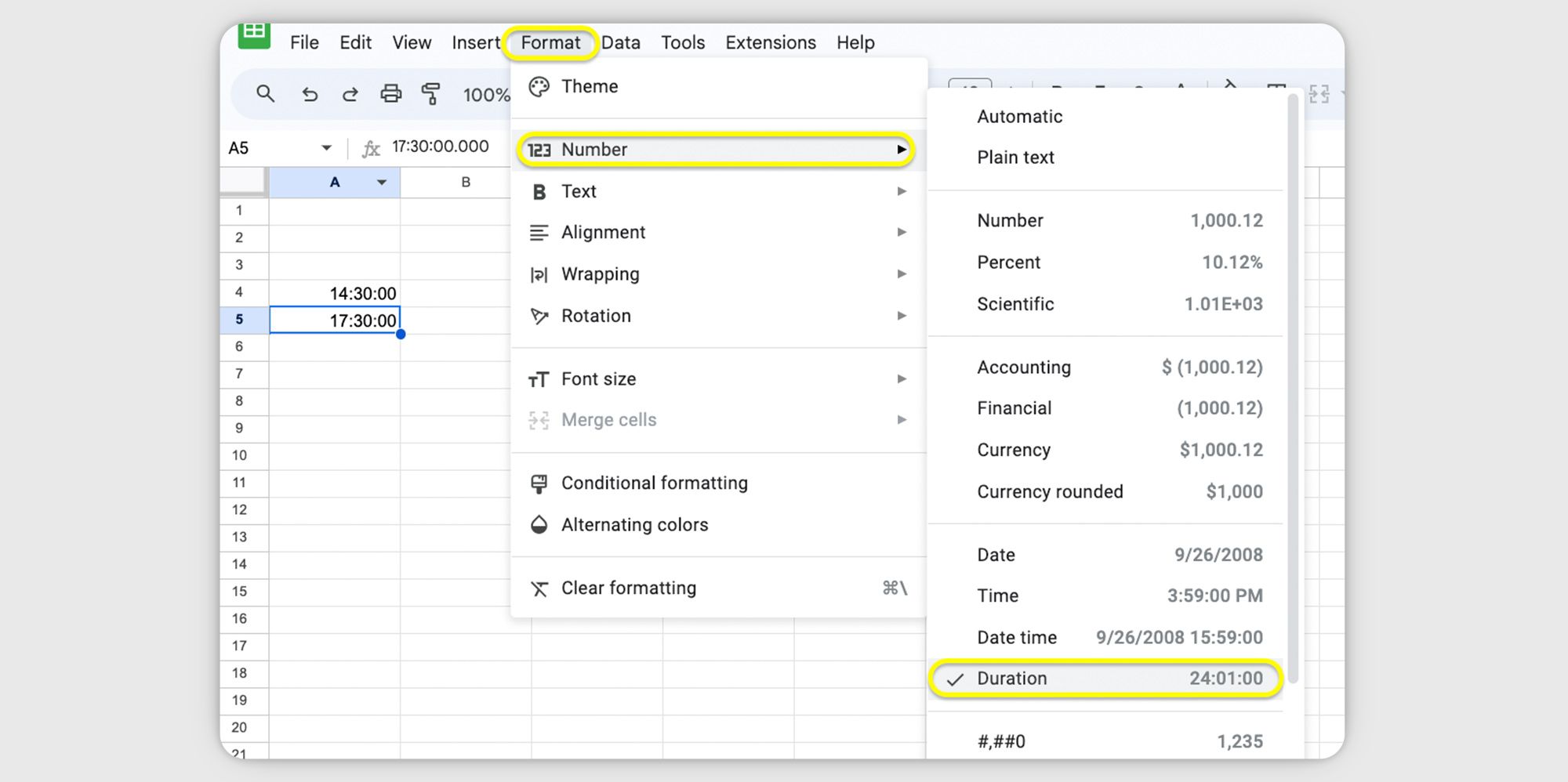Undo the last action
Viewport: 1568px width, 782px height.
tap(310, 93)
